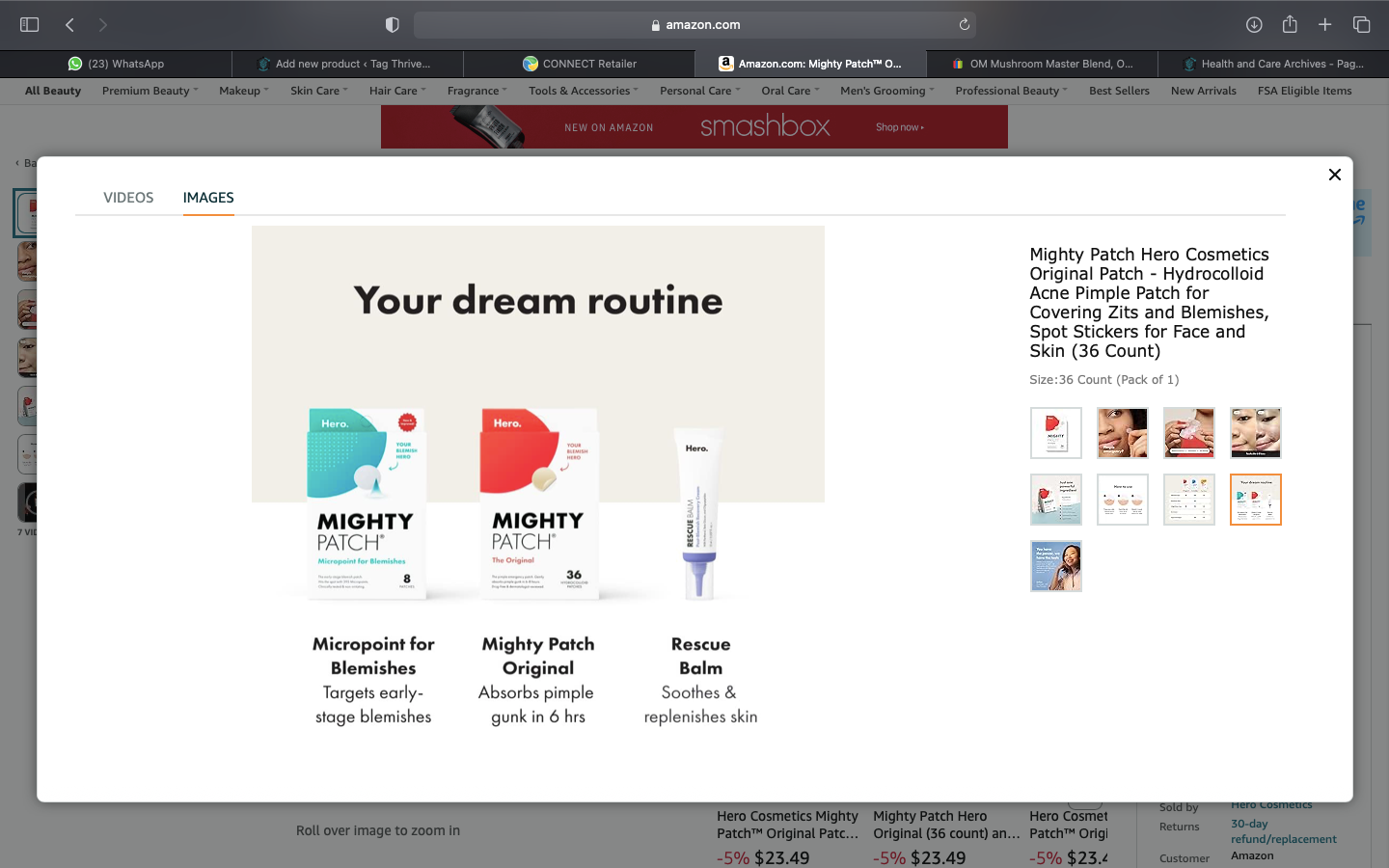Image resolution: width=1389 pixels, height=868 pixels.
Task: Switch to the WhatsApp tab
Action: 116,64
